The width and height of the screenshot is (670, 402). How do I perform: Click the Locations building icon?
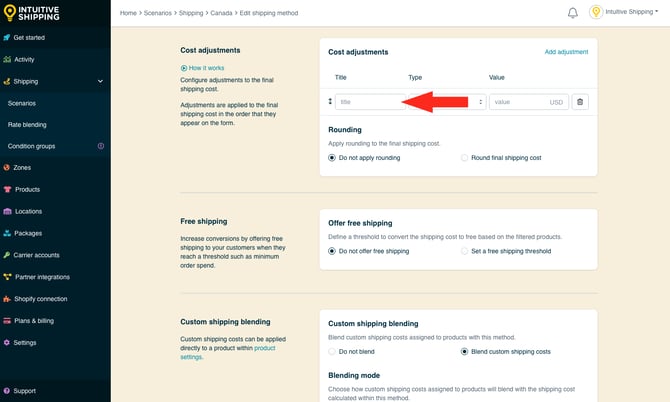pos(7,211)
